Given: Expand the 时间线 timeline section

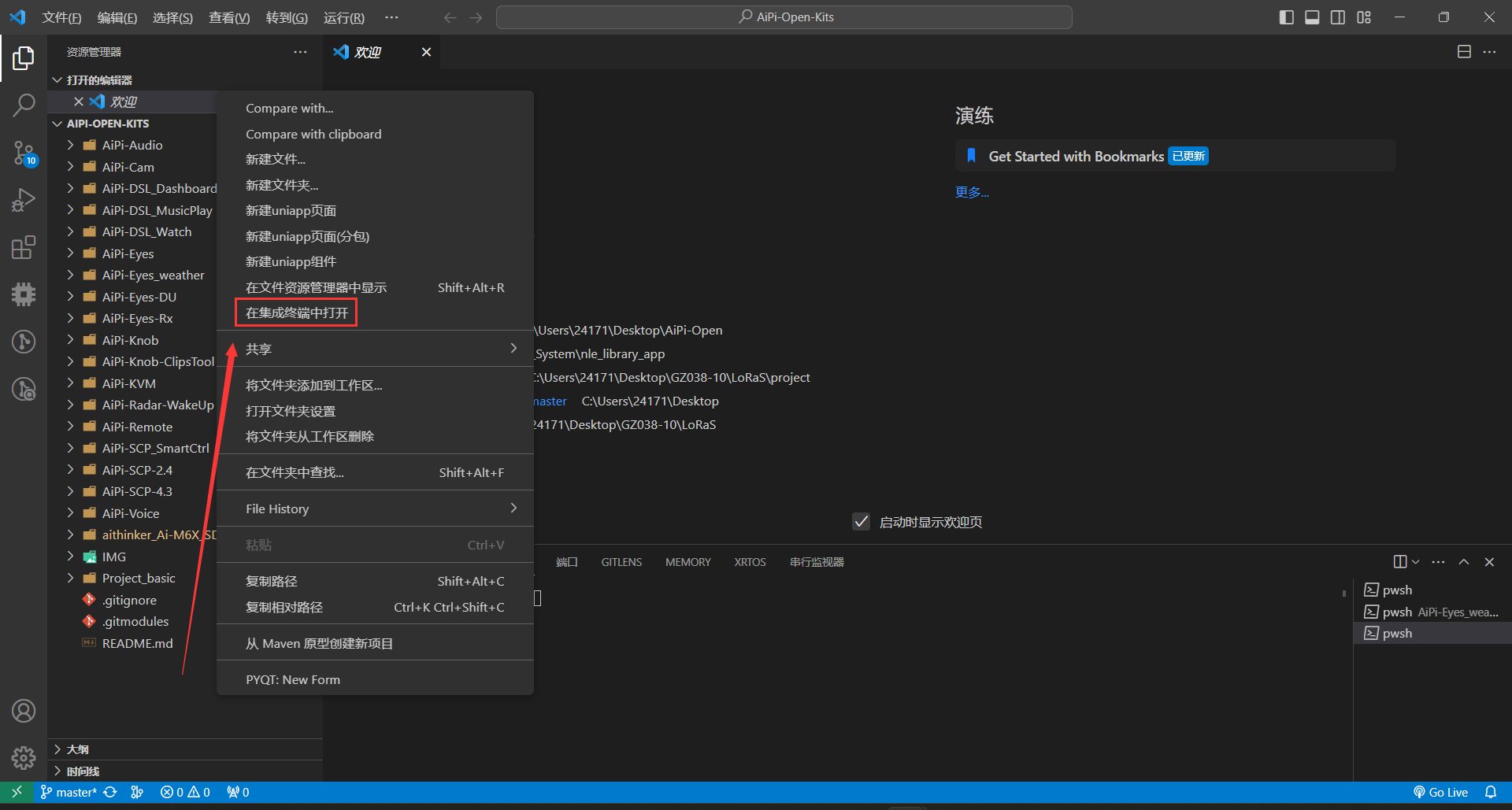Looking at the screenshot, I should click(57, 771).
